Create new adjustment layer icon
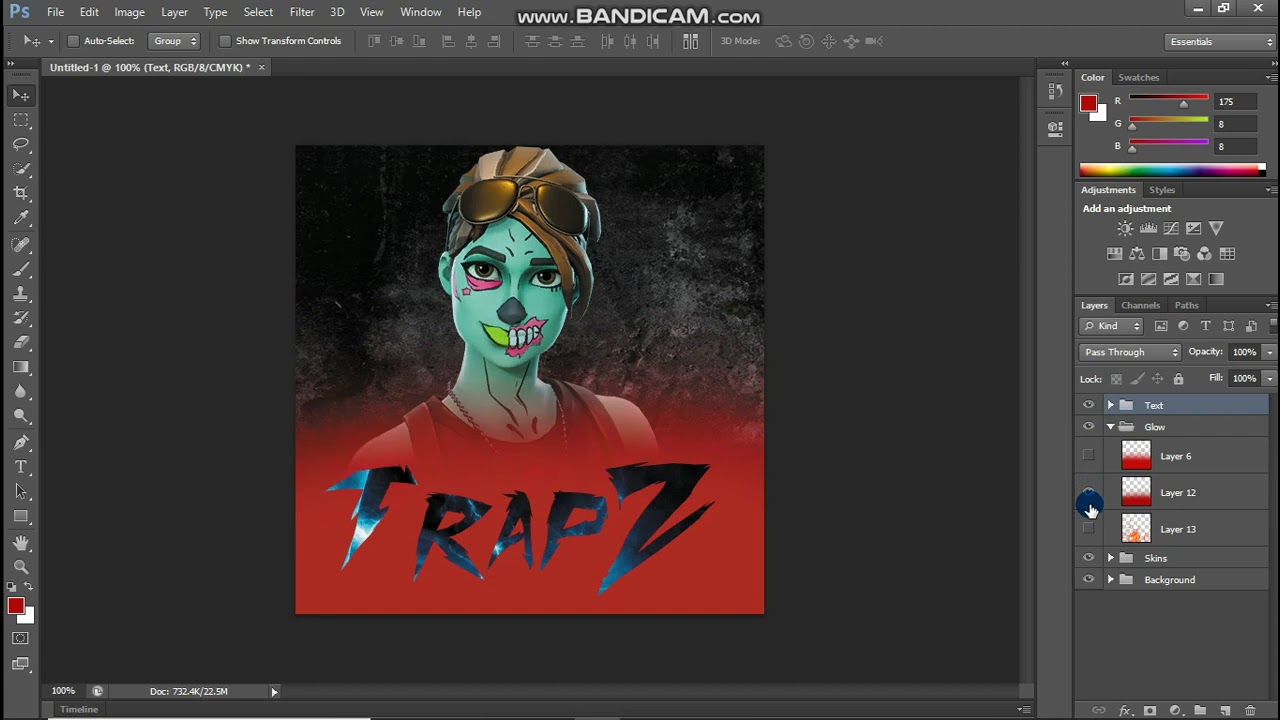The image size is (1280, 720). [x=1174, y=710]
